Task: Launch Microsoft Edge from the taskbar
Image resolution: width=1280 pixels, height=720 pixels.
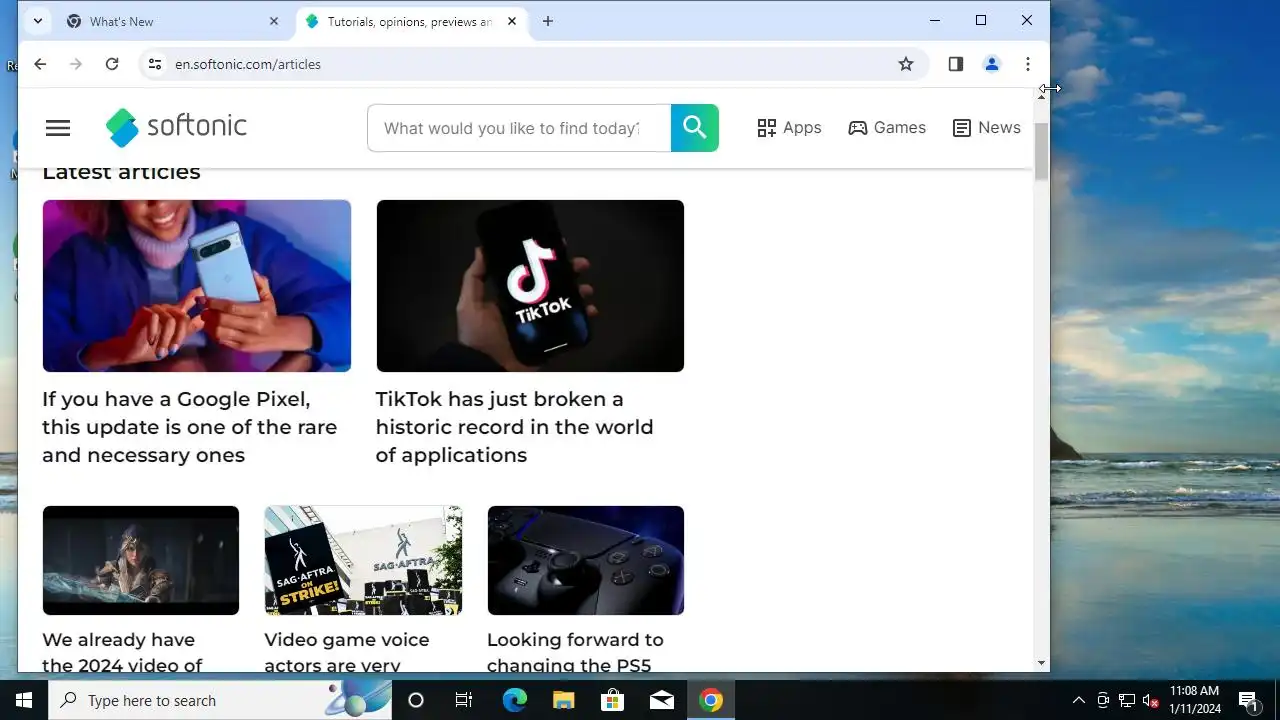Action: click(514, 700)
